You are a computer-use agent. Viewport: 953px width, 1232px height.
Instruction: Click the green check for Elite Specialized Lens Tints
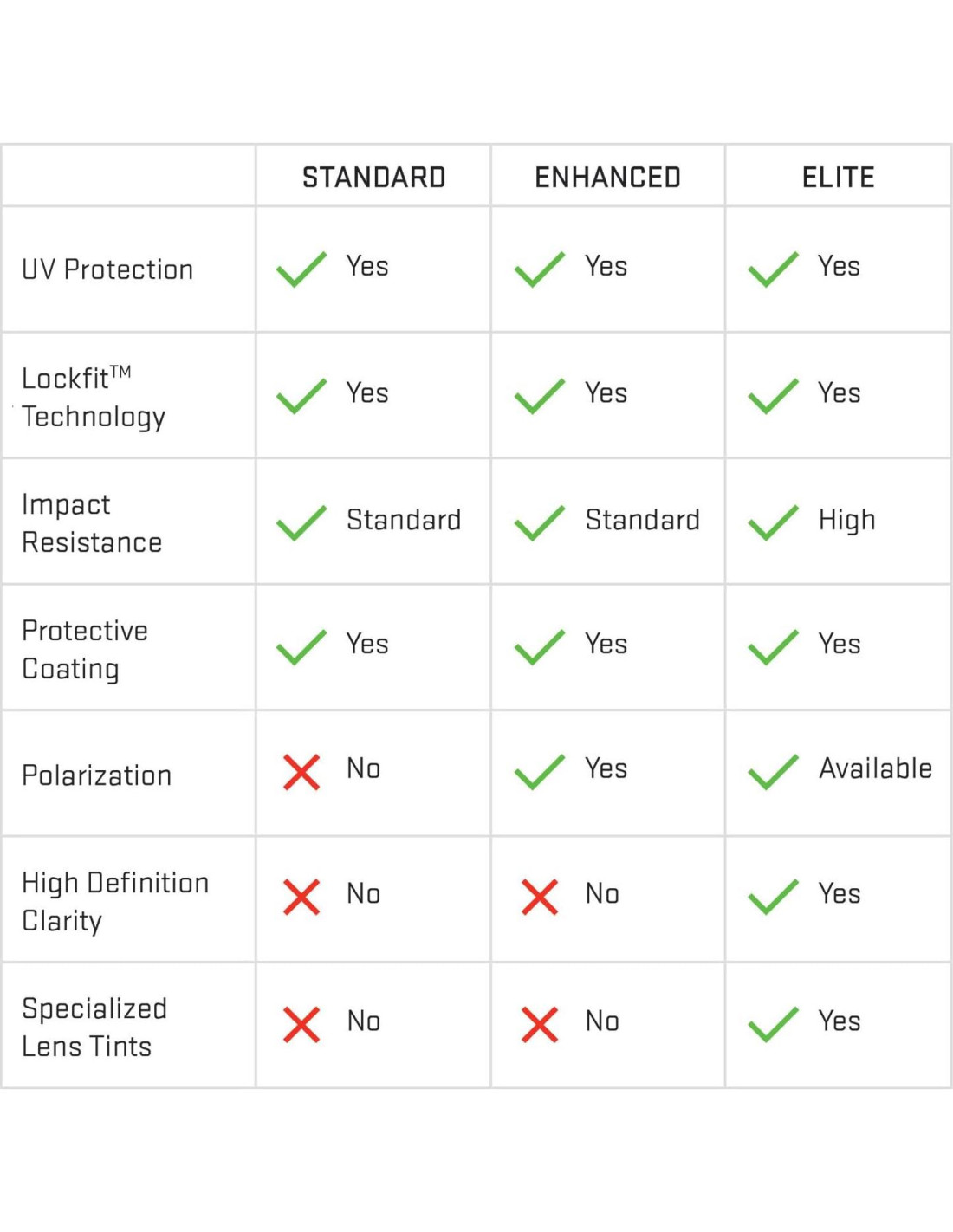[x=773, y=1024]
